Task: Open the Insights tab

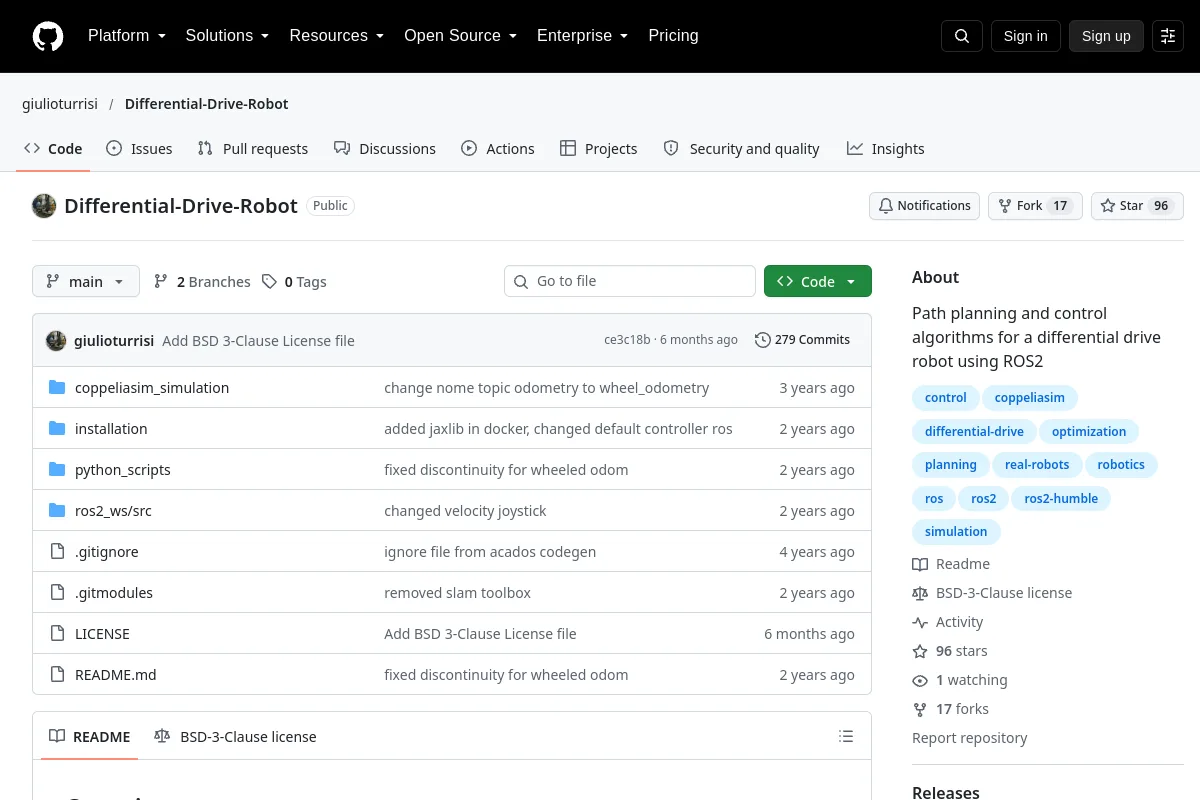Action: coord(886,149)
